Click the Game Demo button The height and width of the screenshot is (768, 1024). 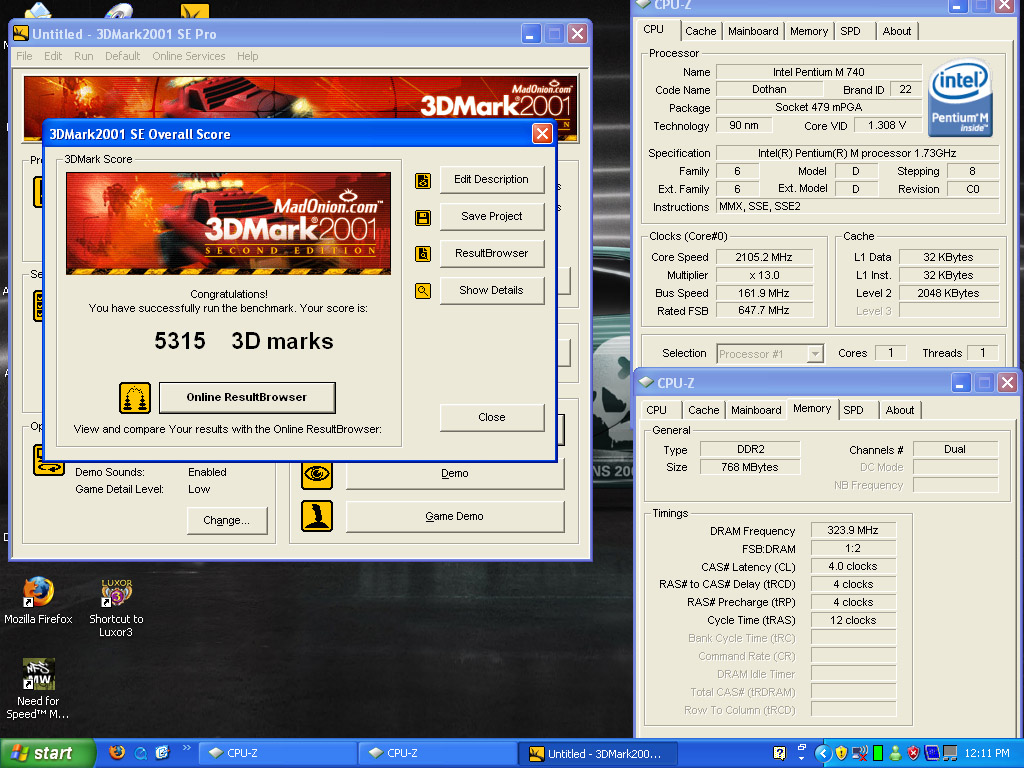pos(455,517)
